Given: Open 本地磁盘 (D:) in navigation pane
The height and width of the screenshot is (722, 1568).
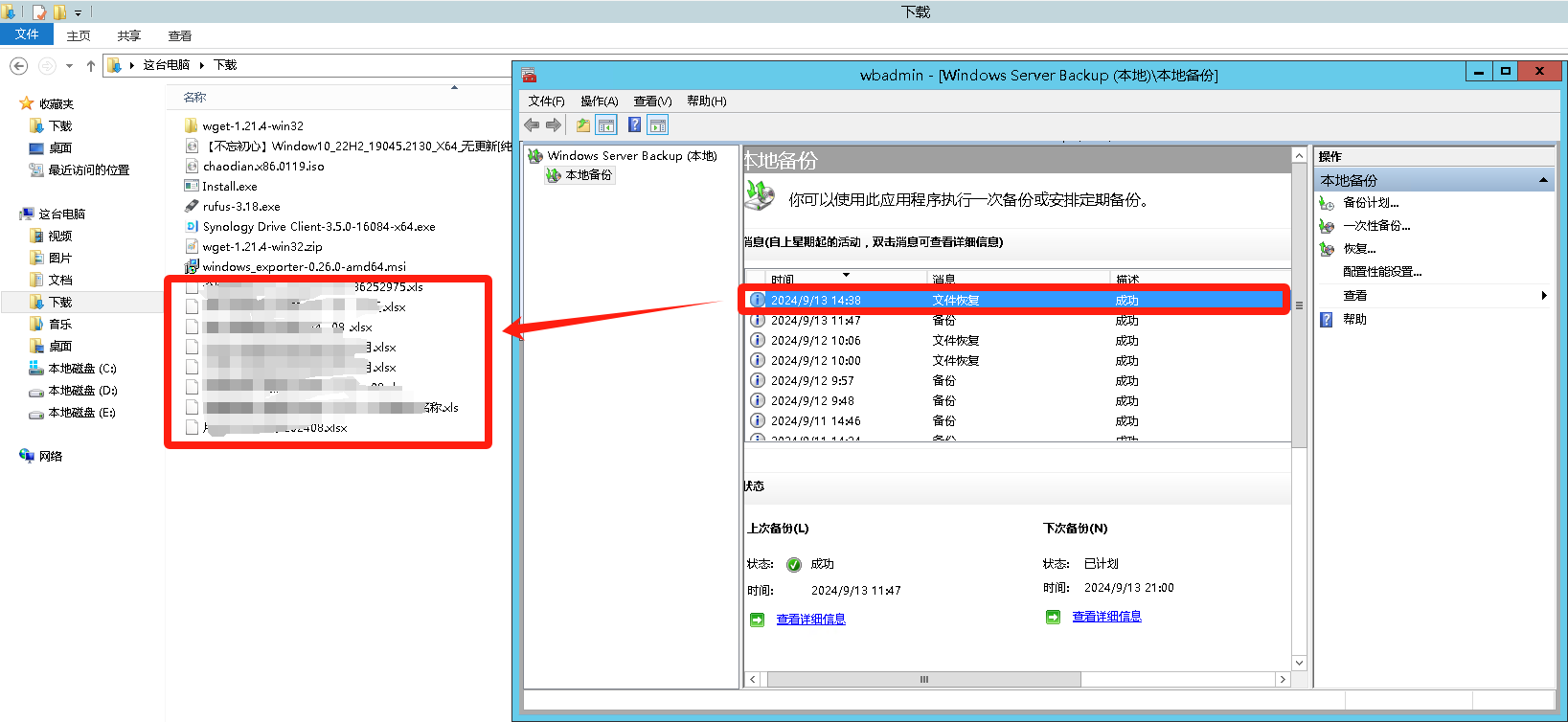Looking at the screenshot, I should pyautogui.click(x=82, y=391).
